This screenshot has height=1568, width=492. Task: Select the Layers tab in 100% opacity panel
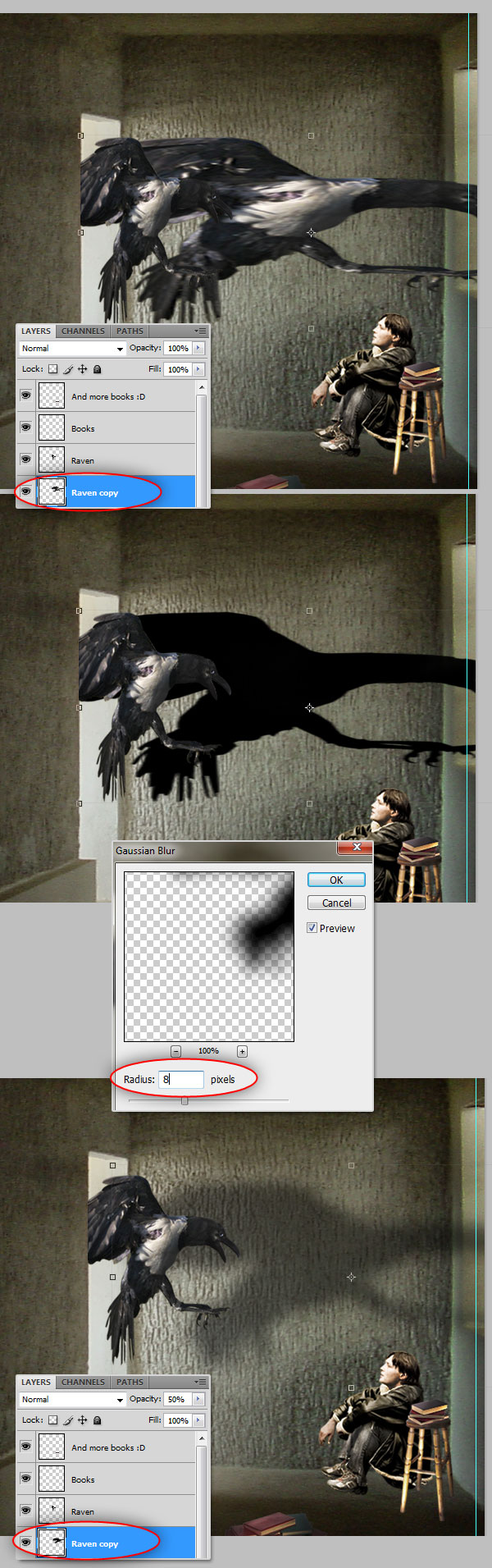(x=36, y=331)
